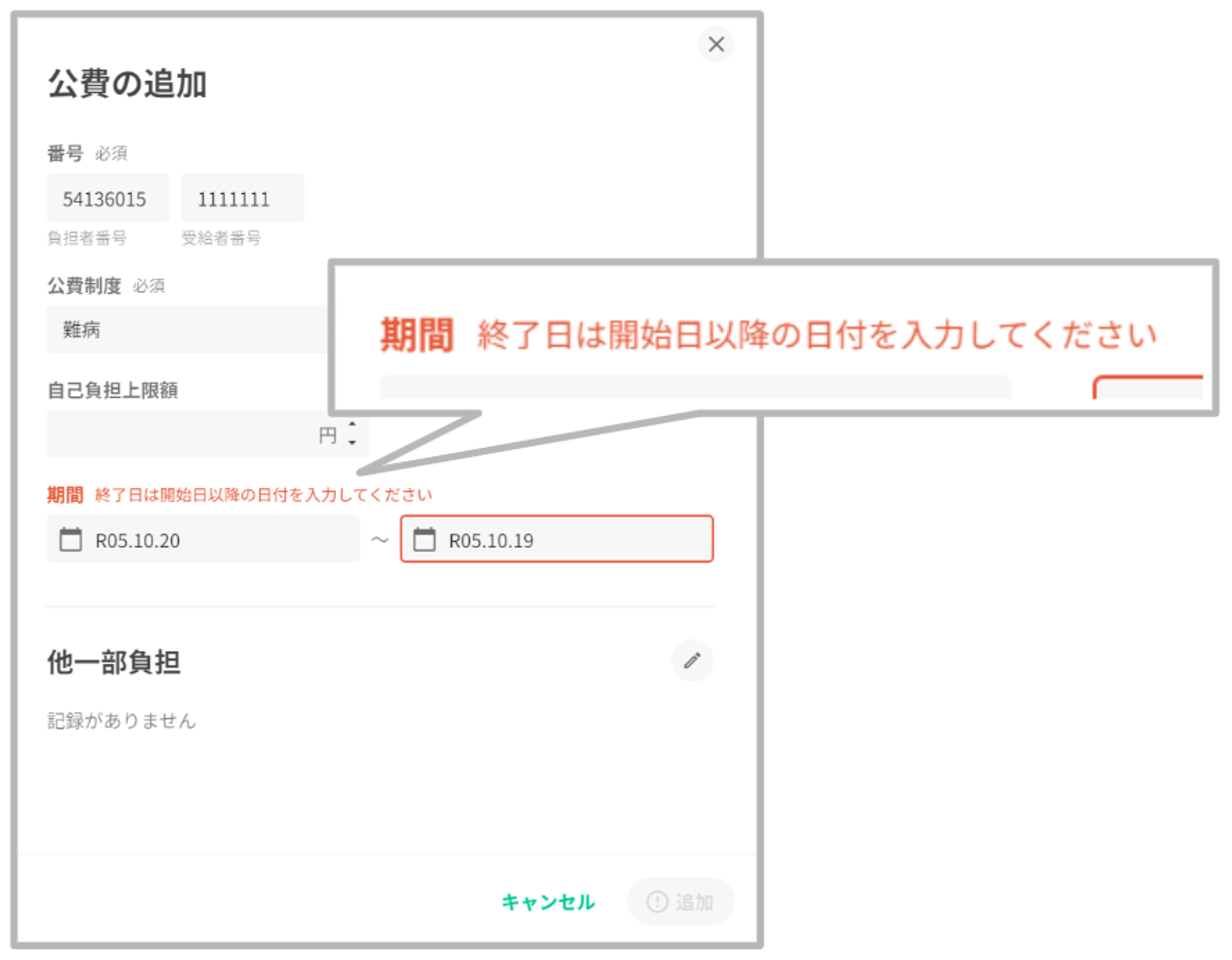Click the warning icon inside 追加 button

[x=657, y=902]
